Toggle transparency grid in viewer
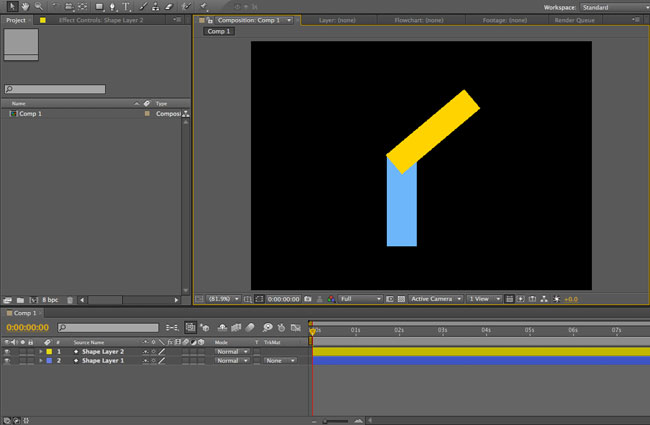This screenshot has height=425, width=650. pyautogui.click(x=401, y=299)
